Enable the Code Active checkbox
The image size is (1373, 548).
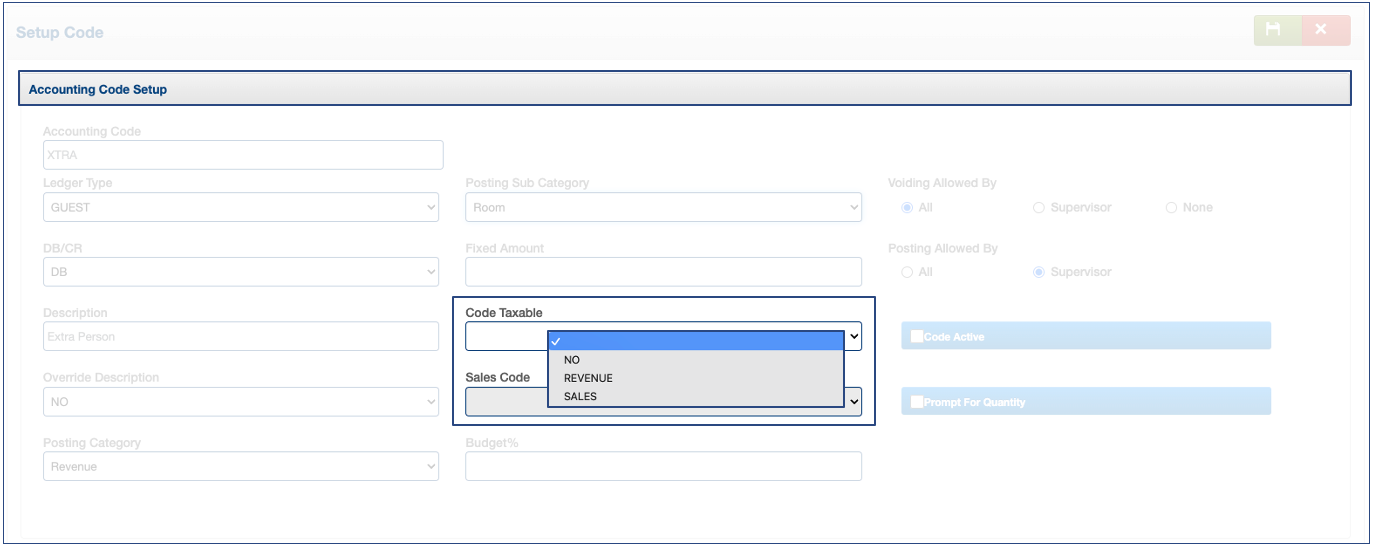[x=916, y=337]
